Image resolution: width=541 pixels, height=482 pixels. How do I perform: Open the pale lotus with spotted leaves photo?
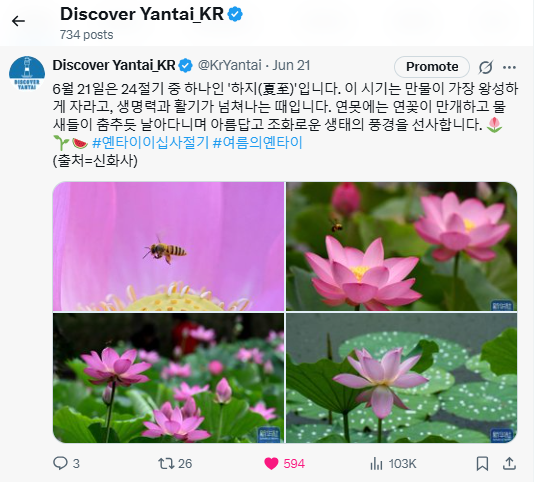[402, 378]
